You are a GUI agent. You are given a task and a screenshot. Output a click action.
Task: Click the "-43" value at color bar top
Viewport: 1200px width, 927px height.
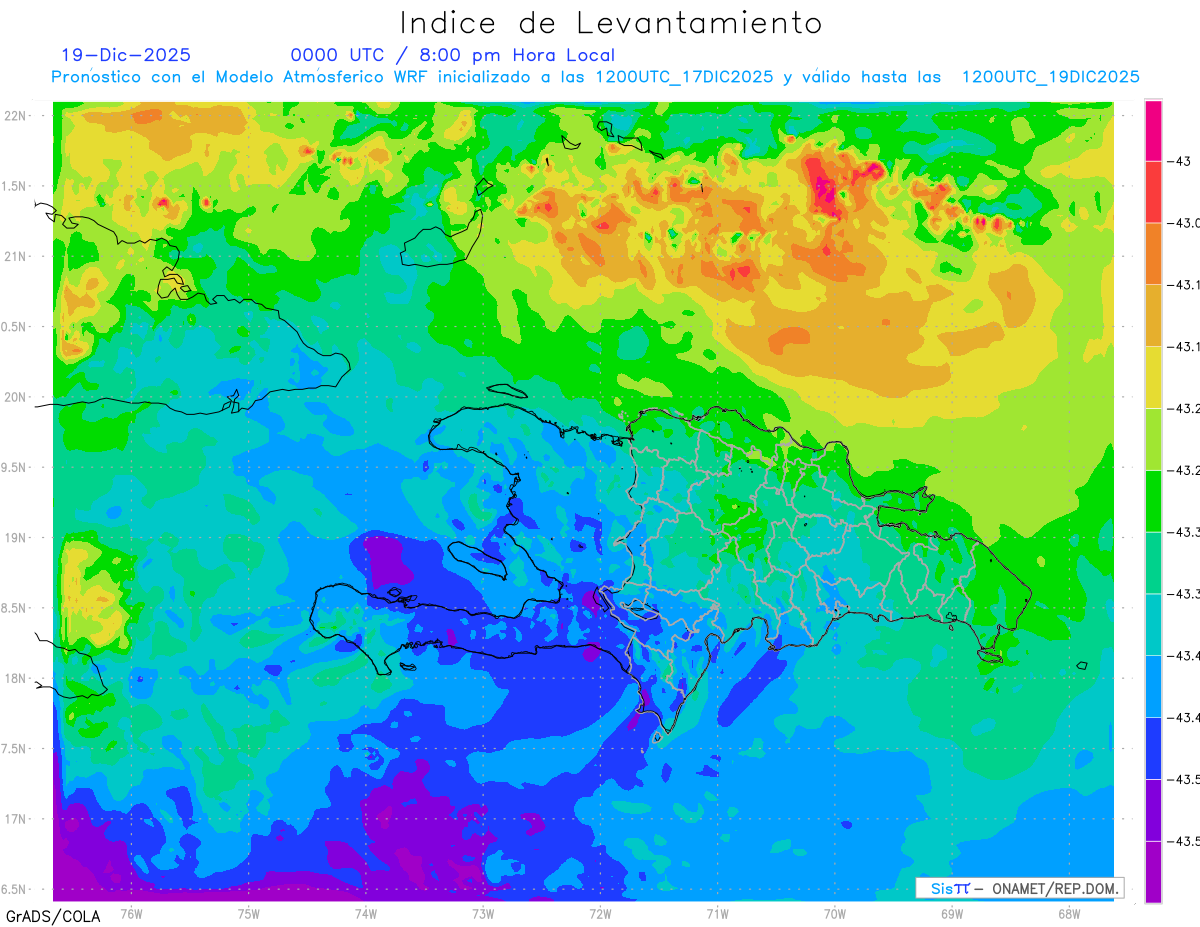(x=1179, y=161)
